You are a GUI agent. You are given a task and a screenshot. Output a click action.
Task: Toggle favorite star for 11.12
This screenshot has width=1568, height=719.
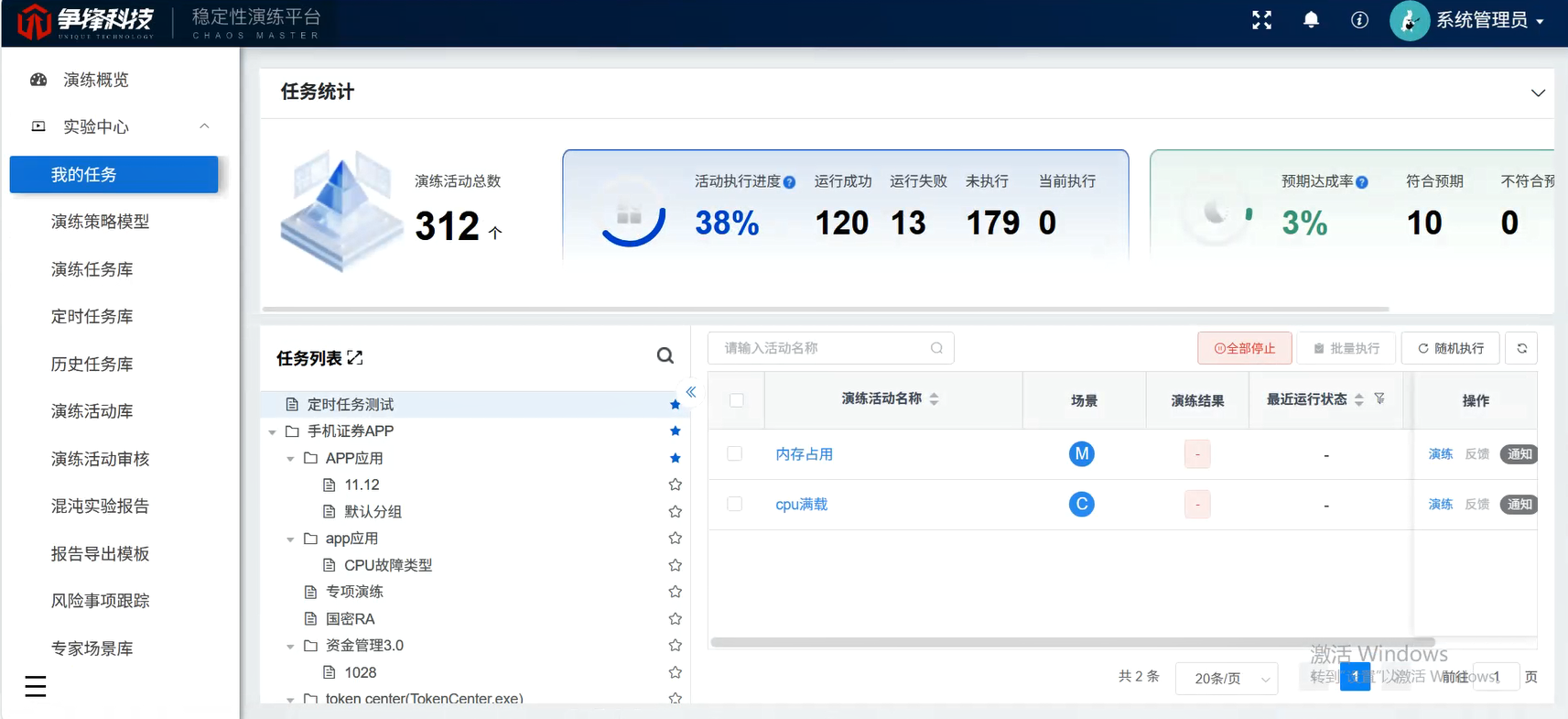pos(676,485)
